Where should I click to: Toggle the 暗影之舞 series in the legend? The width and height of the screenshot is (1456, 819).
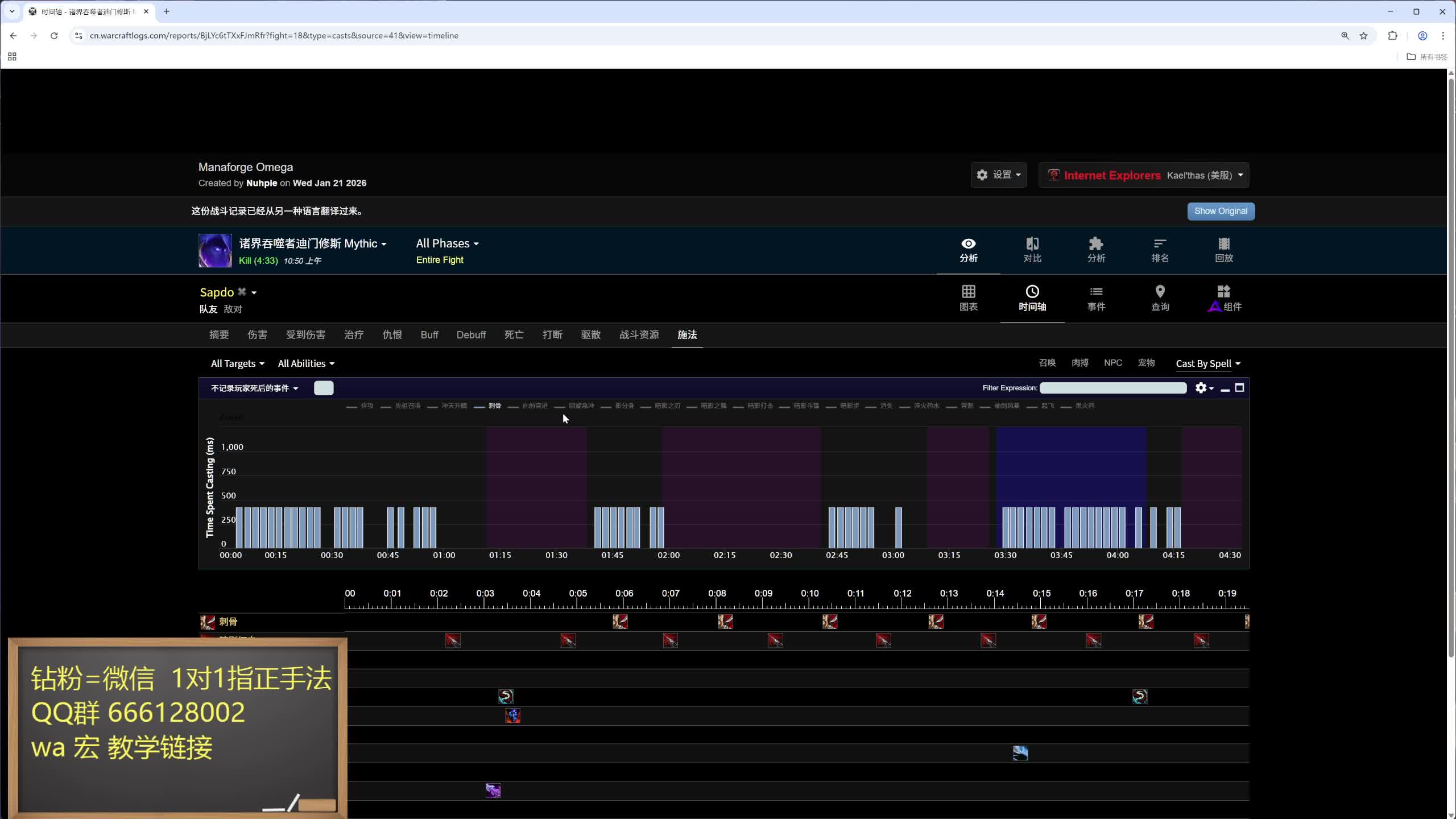coord(713,406)
